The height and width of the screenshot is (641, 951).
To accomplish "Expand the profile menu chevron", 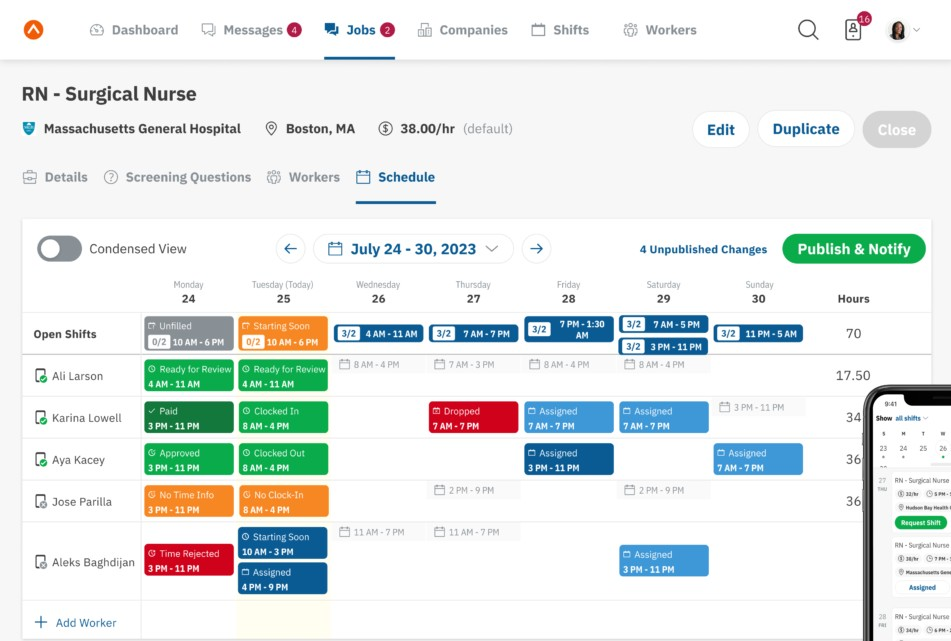I will click(x=917, y=30).
